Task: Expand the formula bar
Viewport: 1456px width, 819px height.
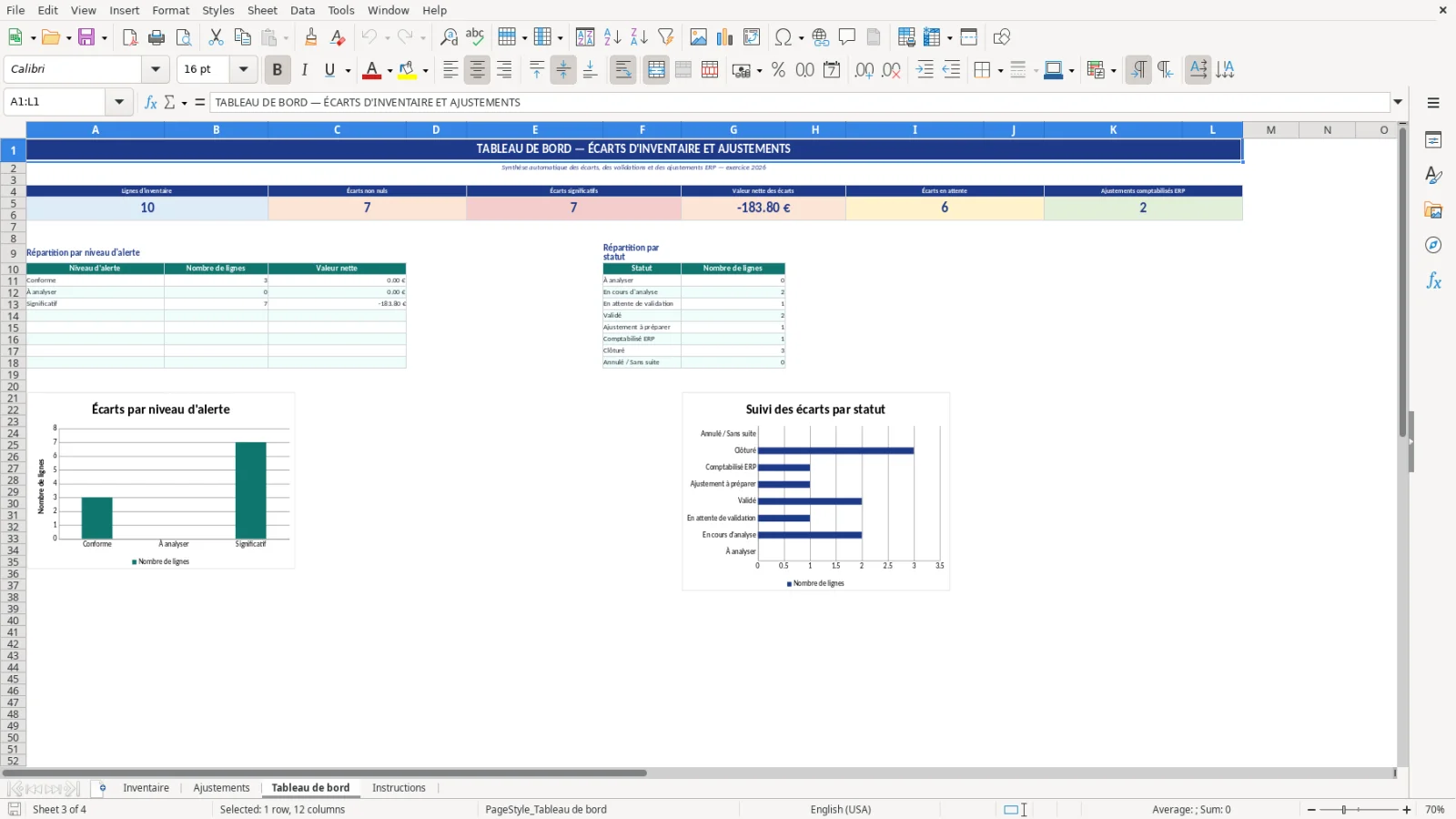Action: click(x=1398, y=102)
